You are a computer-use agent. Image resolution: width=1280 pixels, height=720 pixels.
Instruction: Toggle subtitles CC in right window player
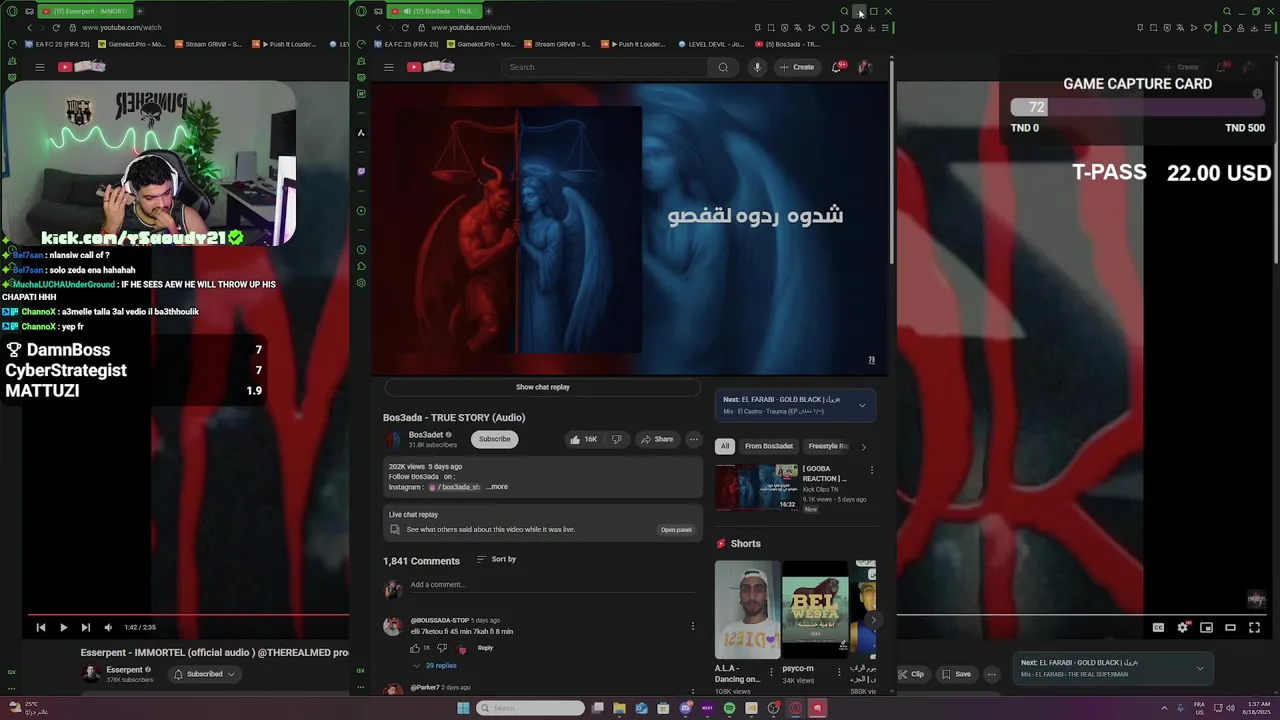point(1158,628)
